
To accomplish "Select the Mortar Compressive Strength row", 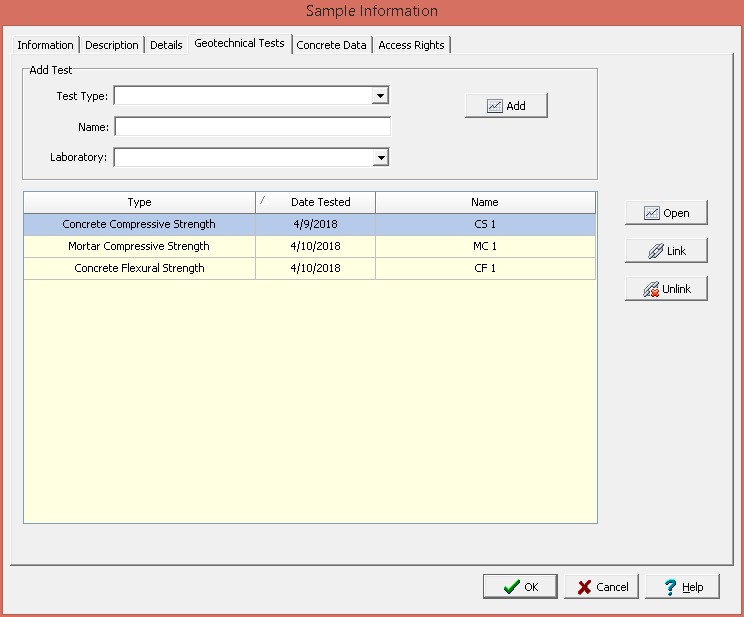I will (x=139, y=246).
